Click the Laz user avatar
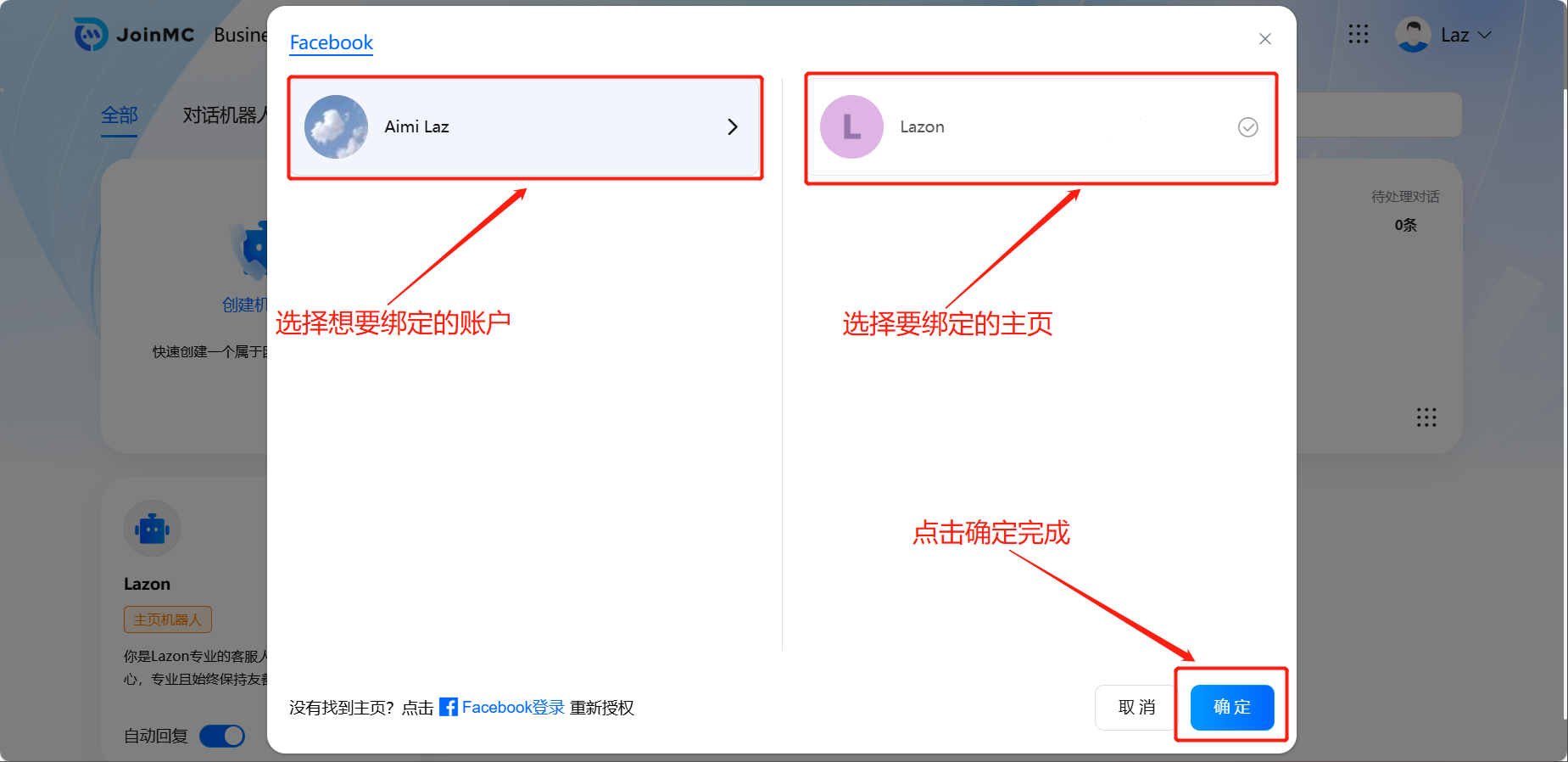This screenshot has height=762, width=1568. 1413,35
